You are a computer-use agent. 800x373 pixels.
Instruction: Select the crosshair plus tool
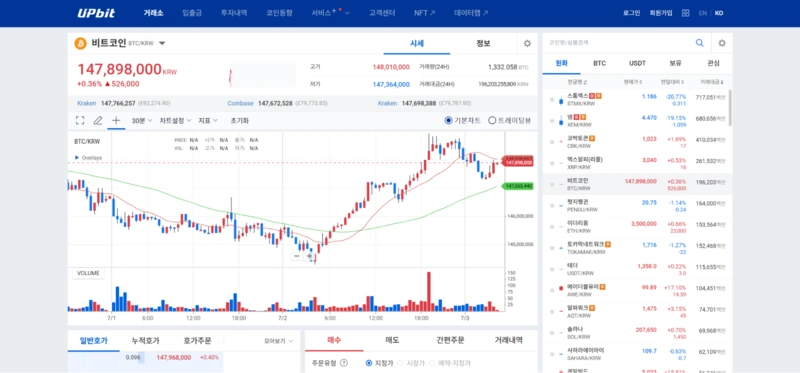(x=116, y=120)
